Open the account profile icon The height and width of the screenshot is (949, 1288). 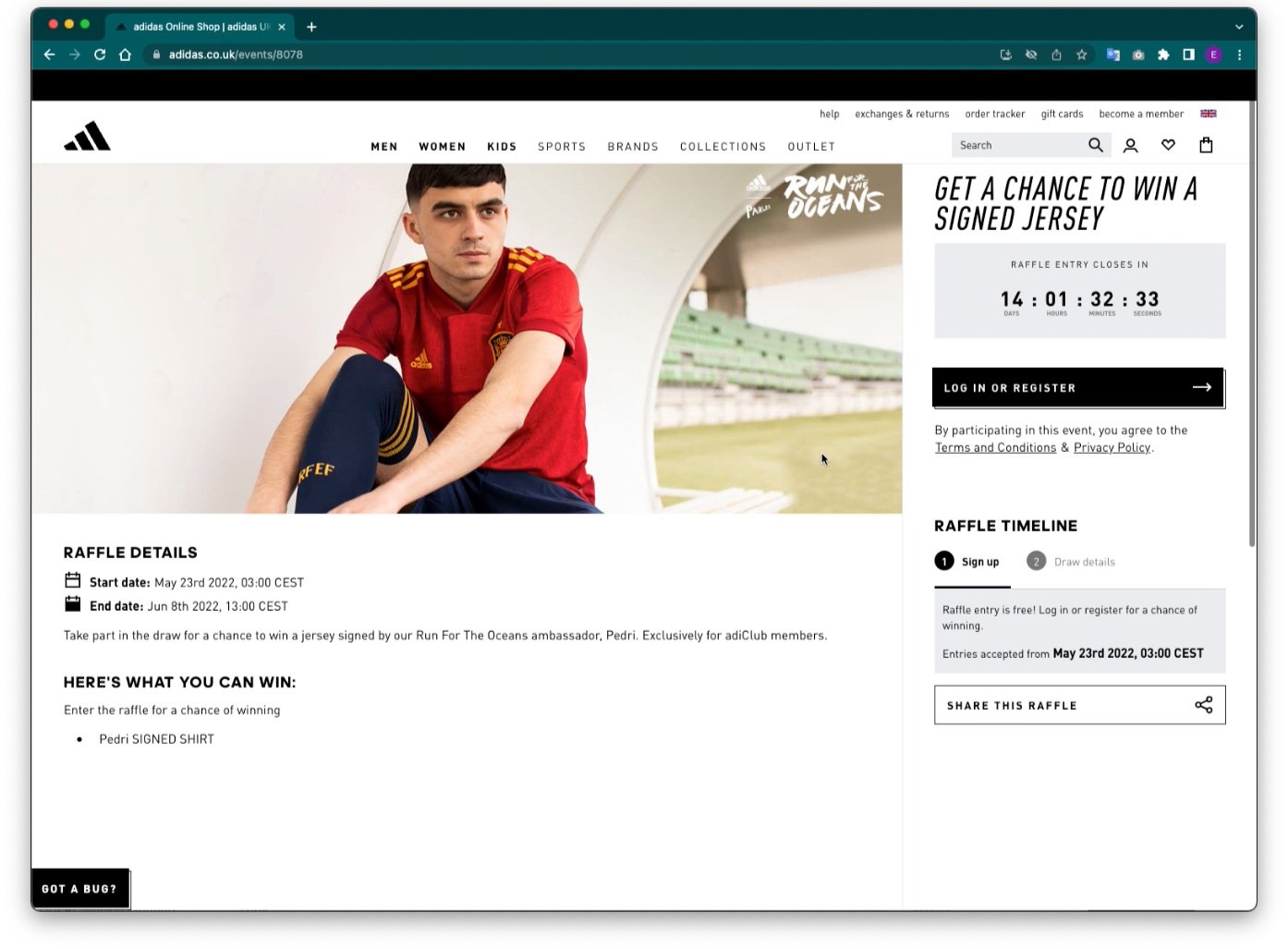point(1130,146)
